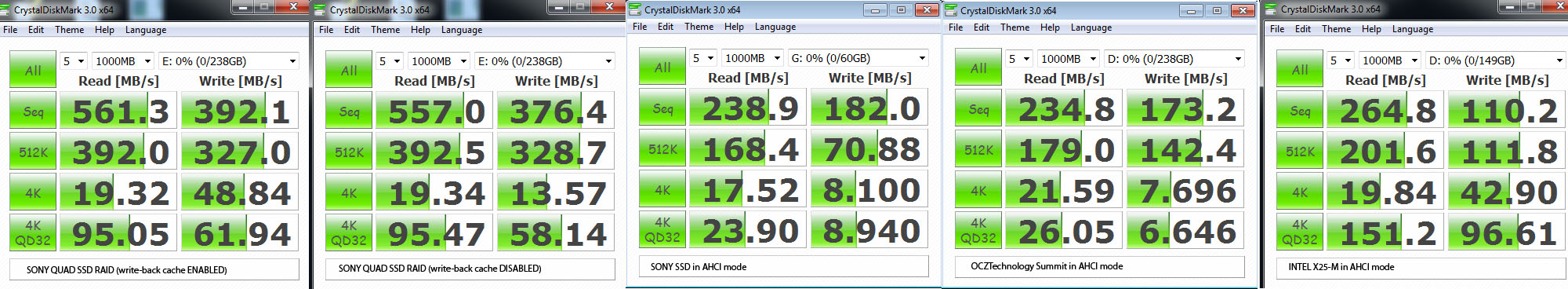Open the Language menu in the INTEL X25-M window
The width and height of the screenshot is (1568, 289).
pos(1413,29)
